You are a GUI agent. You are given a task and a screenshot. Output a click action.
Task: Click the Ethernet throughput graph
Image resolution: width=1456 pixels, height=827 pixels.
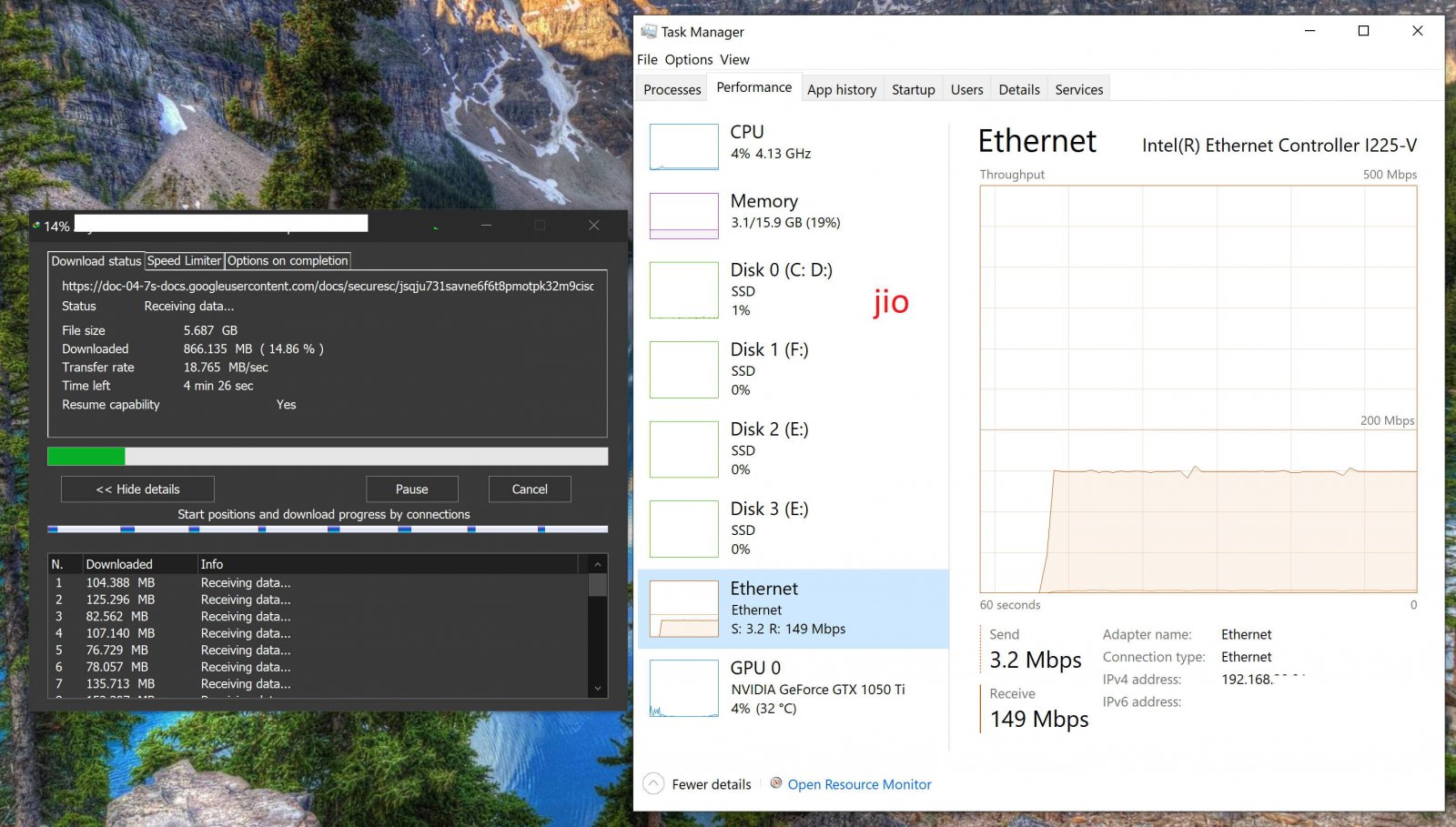pos(1198,389)
